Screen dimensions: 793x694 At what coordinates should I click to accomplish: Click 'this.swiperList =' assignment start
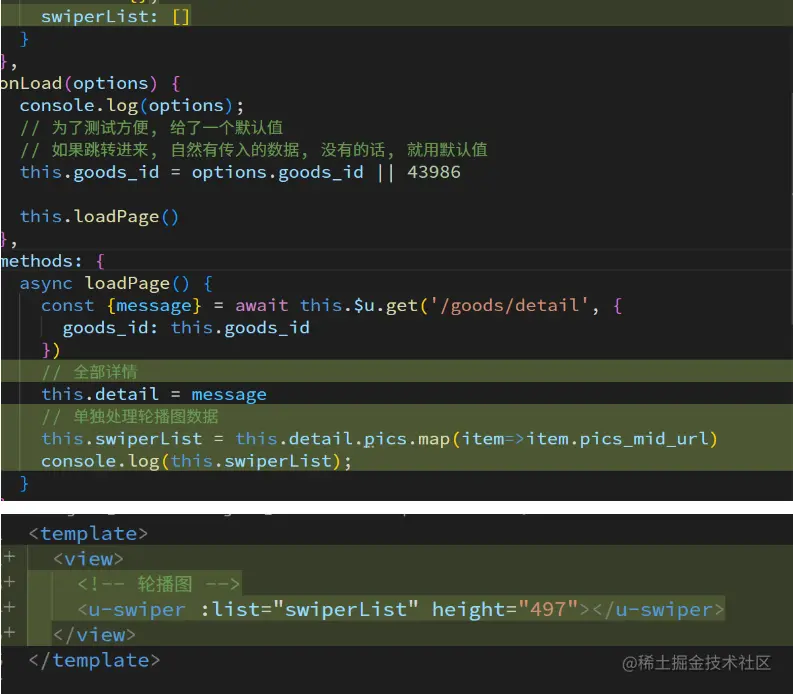click(x=133, y=439)
